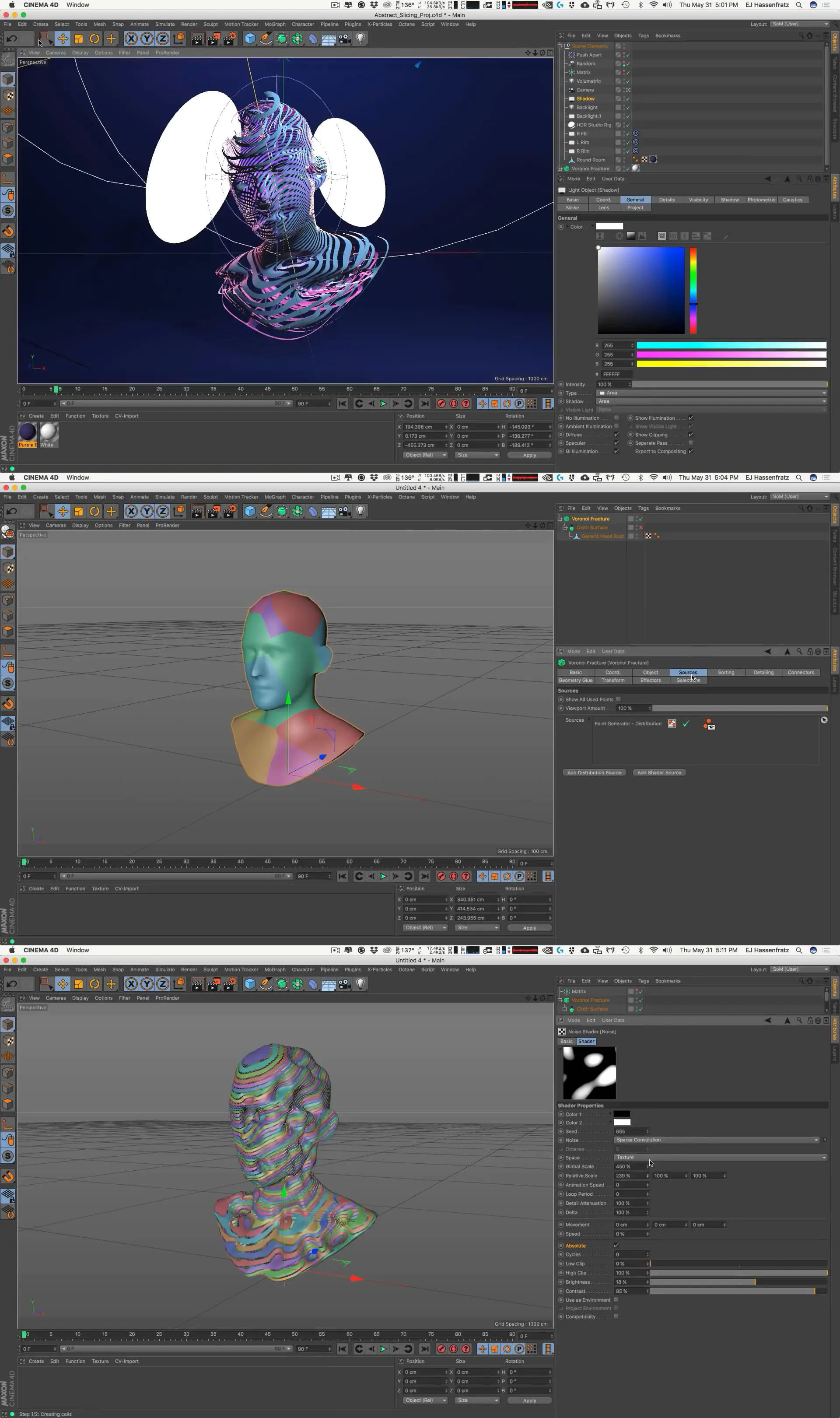Toggle green checkmark of Point Generator source
The height and width of the screenshot is (1418, 840).
click(686, 723)
